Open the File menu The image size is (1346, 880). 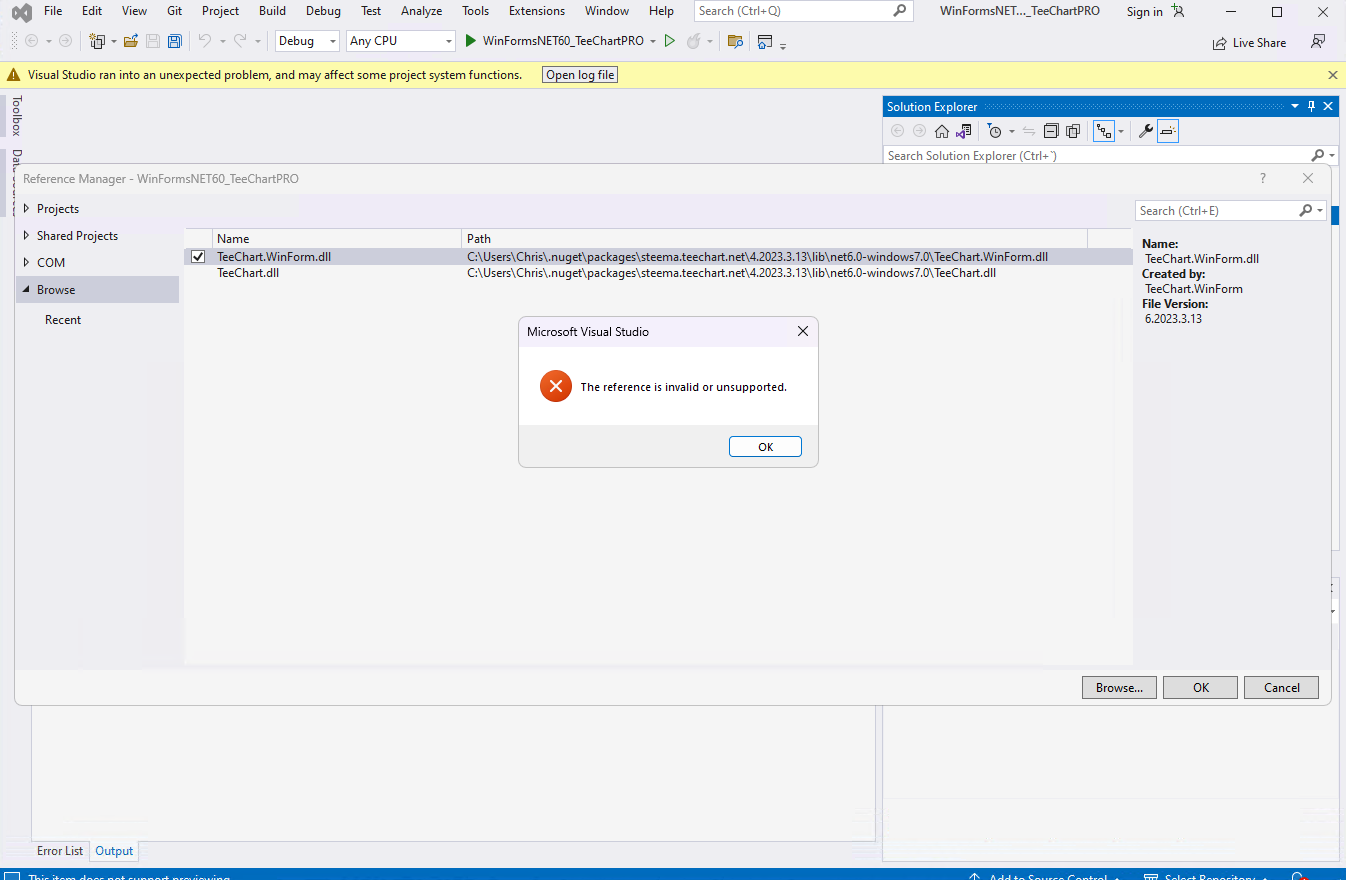53,11
